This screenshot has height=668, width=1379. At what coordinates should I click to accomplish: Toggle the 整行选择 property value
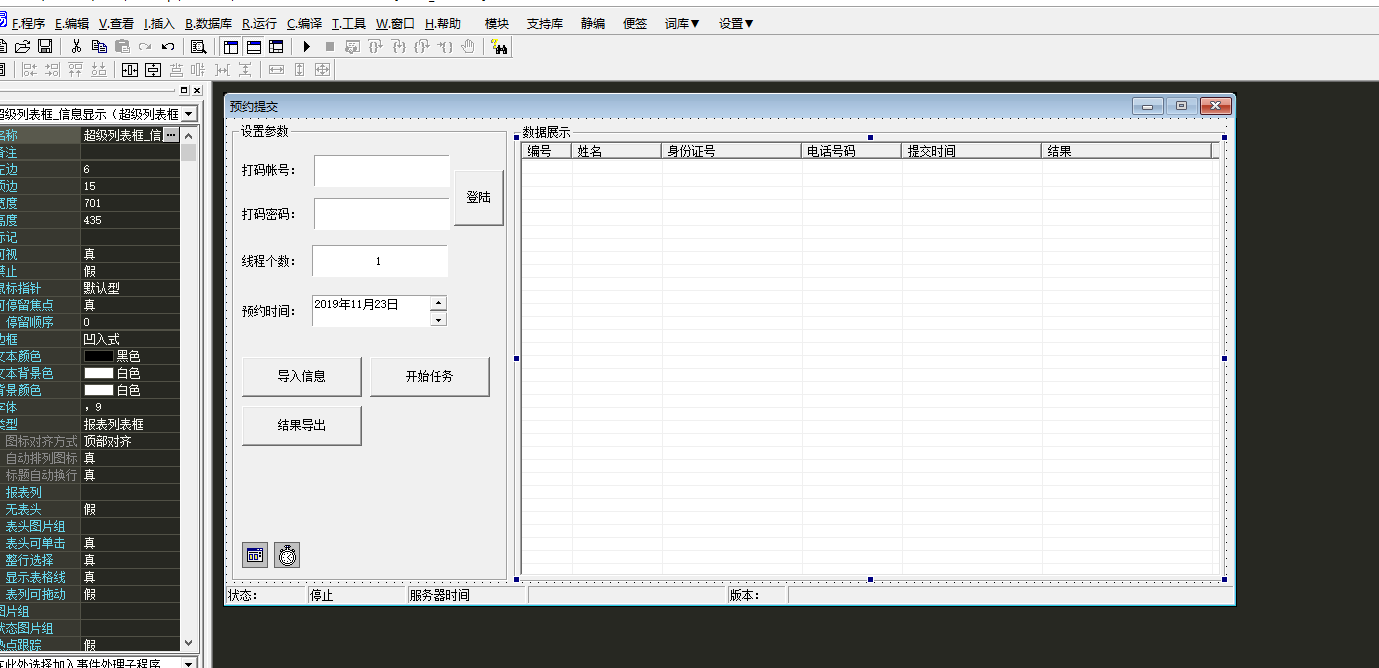pos(130,560)
